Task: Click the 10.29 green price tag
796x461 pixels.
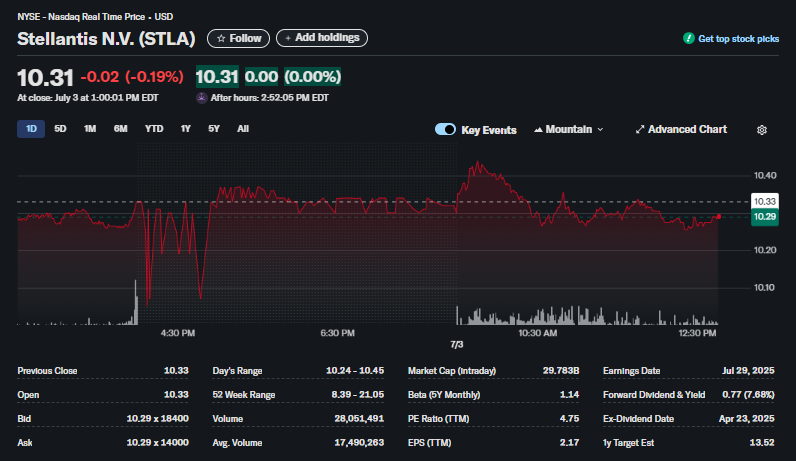Action: coord(764,217)
